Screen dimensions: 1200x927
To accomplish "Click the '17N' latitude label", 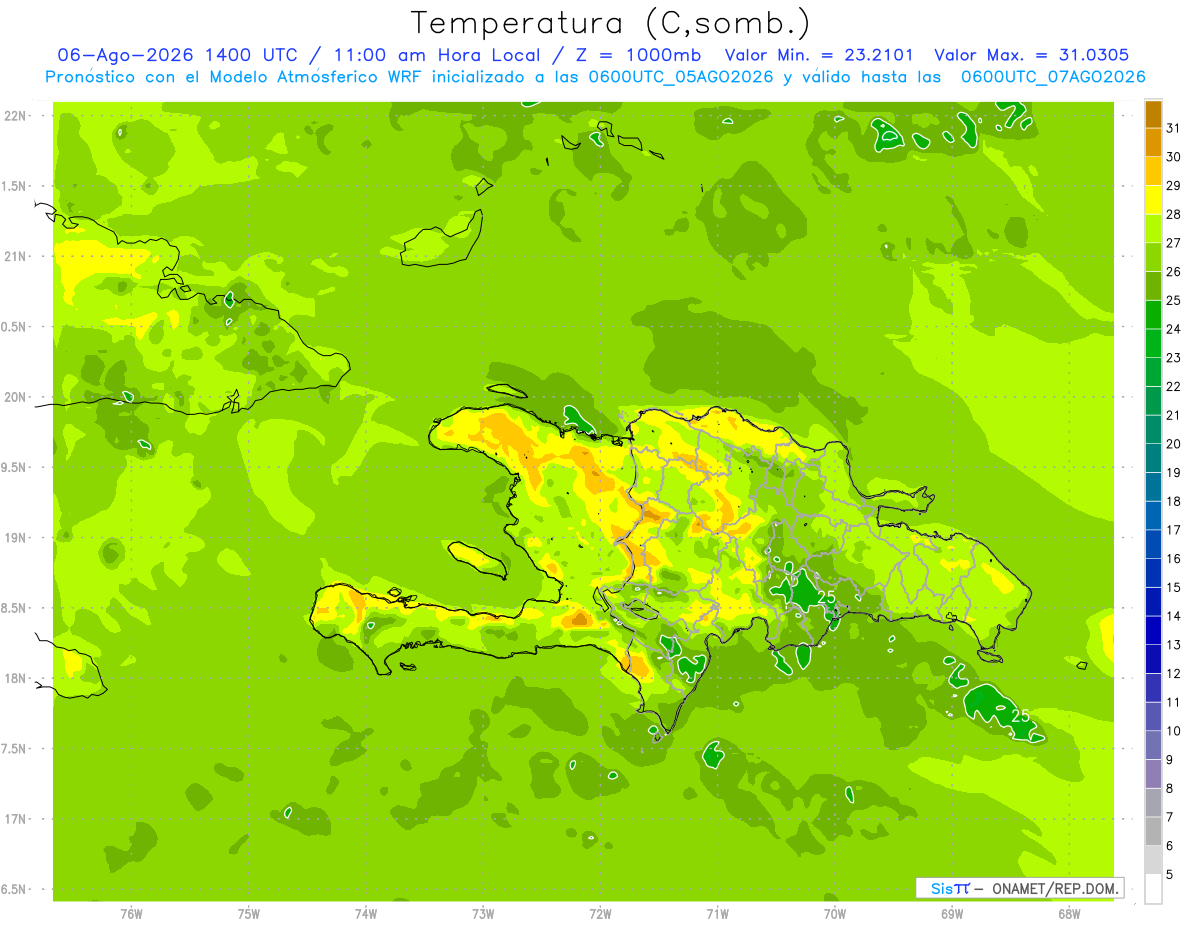I will (x=17, y=819).
